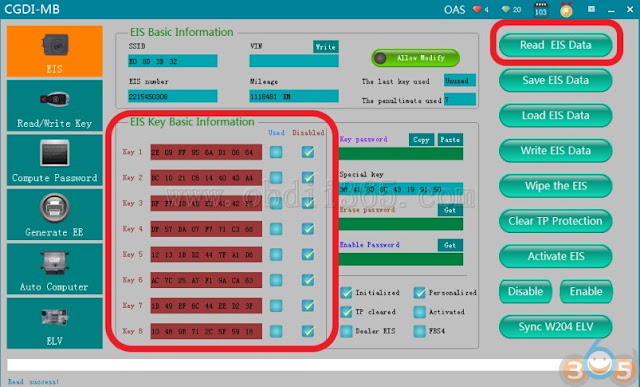
Task: Open Read/Write Key module
Action: click(55, 106)
